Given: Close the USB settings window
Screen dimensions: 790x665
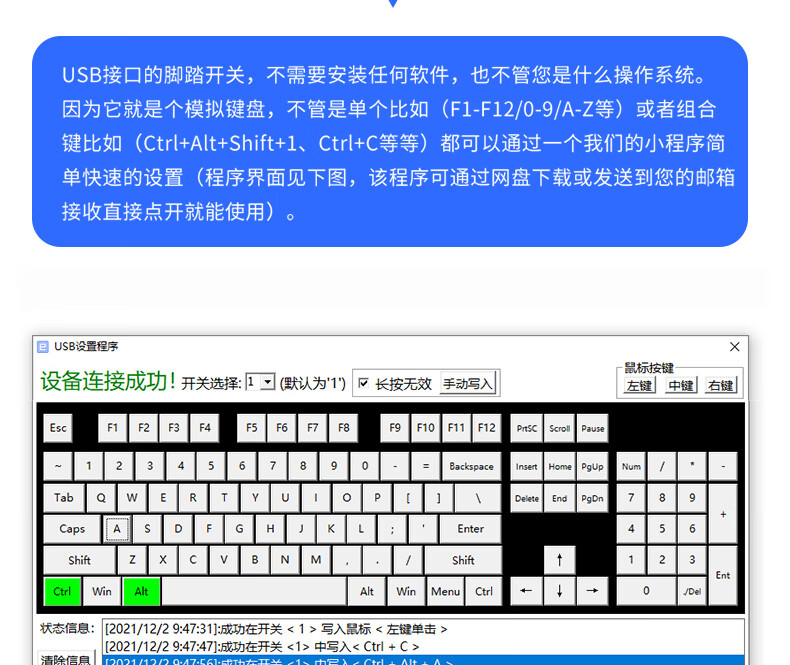Looking at the screenshot, I should pyautogui.click(x=735, y=347).
